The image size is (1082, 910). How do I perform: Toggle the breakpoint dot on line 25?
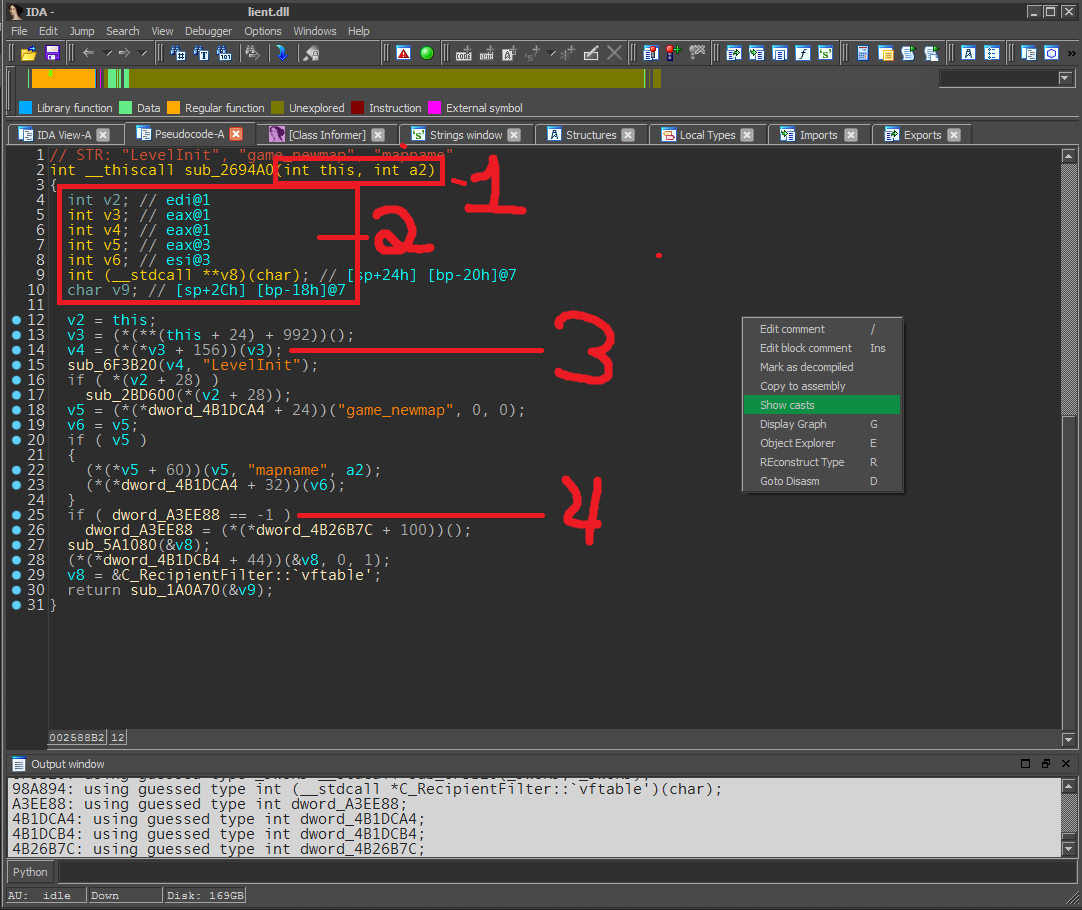(x=17, y=515)
